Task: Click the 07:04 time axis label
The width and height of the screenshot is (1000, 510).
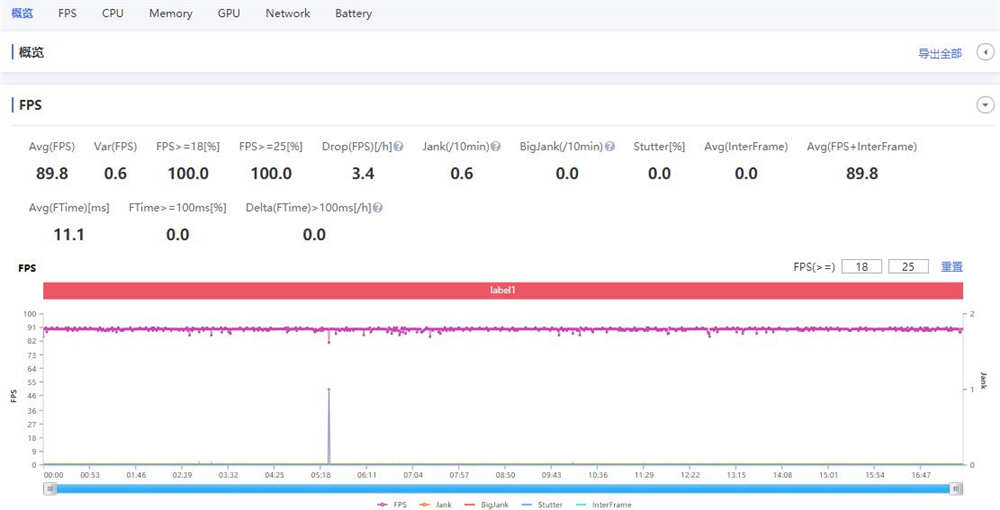Action: [x=413, y=476]
